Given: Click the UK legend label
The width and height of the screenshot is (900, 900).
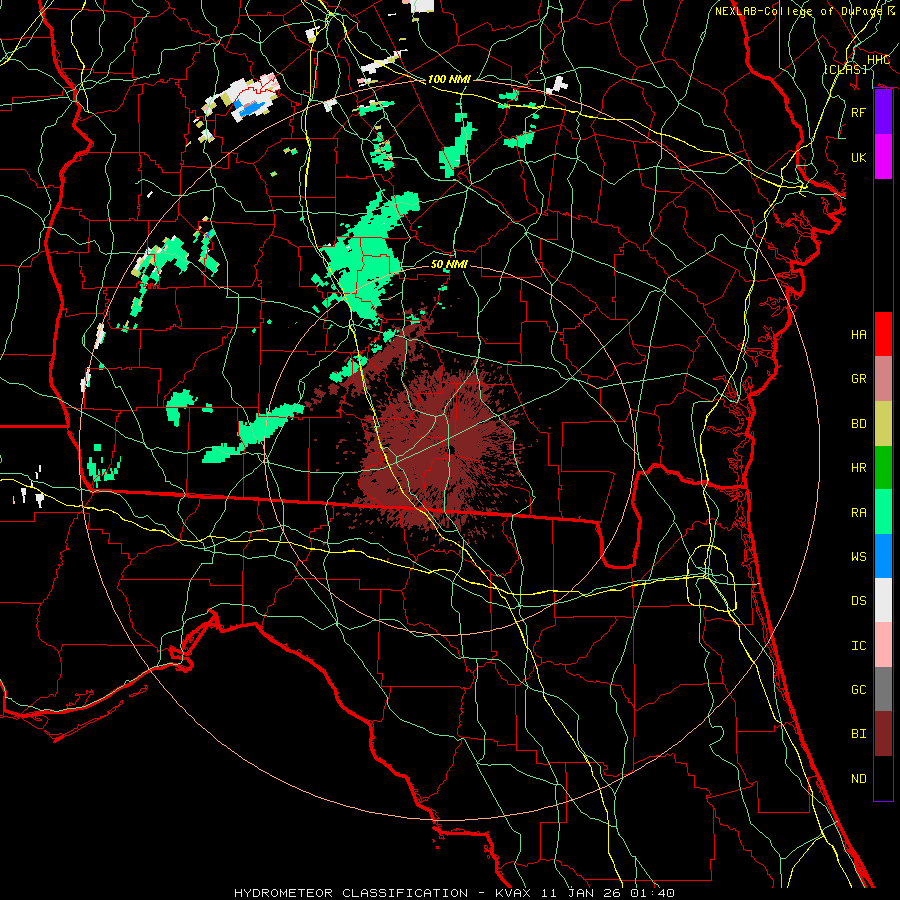Looking at the screenshot, I should click(x=859, y=157).
